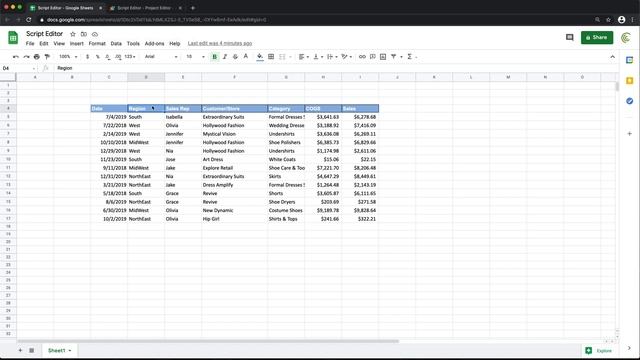Open Keep notes in side panel
640x360 pixels.
pyautogui.click(x=629, y=80)
